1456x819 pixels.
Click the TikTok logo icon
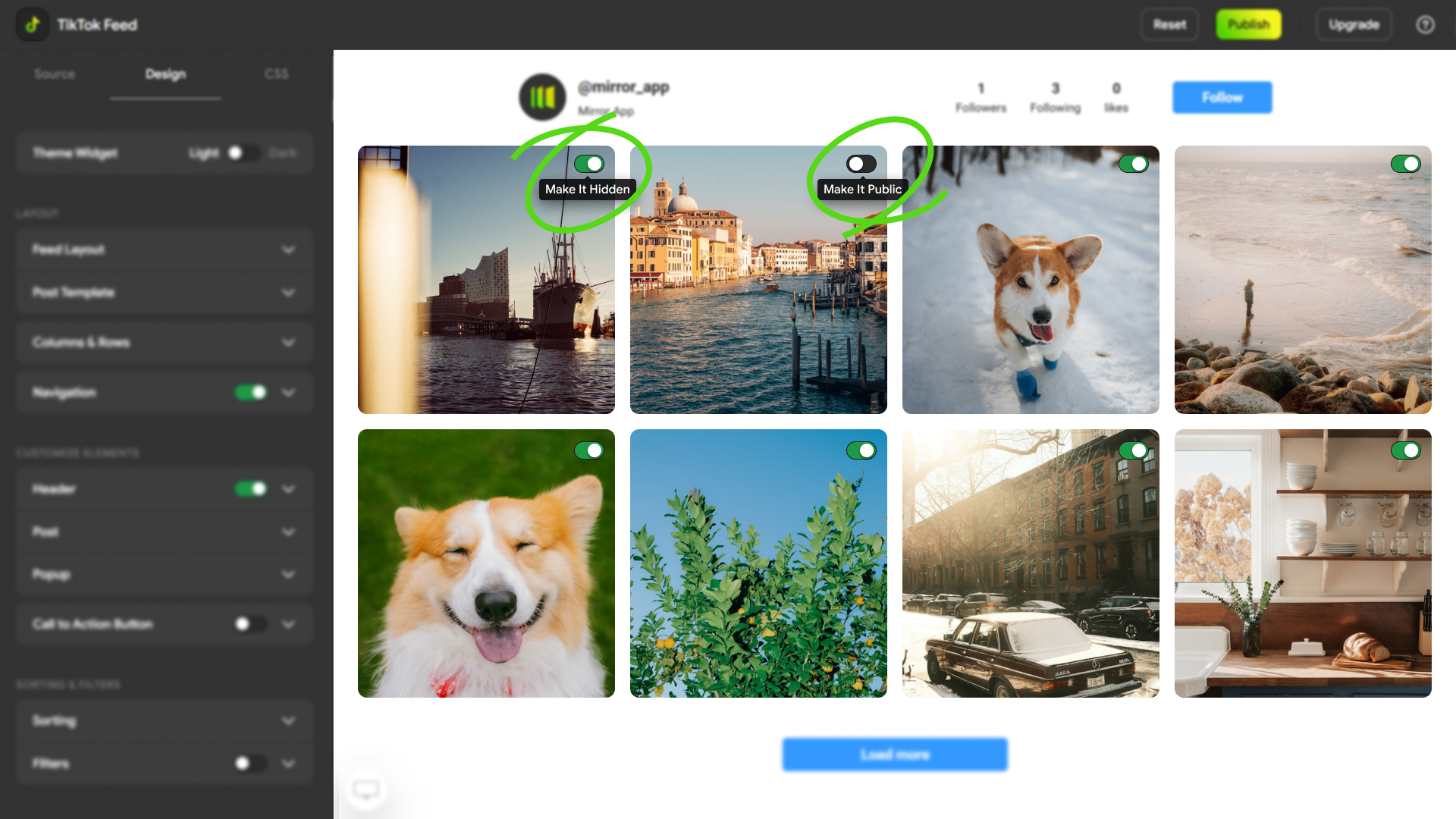pos(32,24)
